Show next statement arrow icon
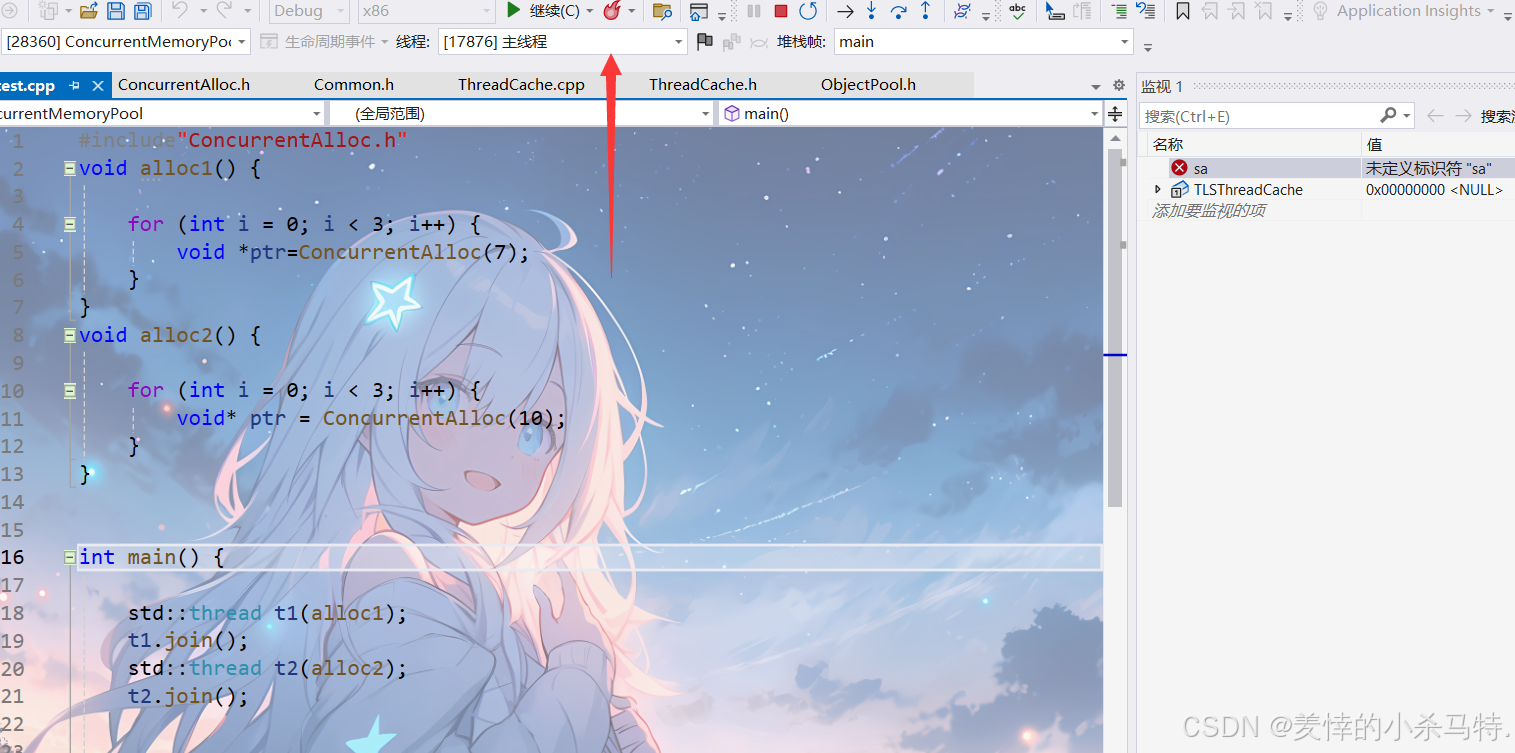This screenshot has height=753, width=1515. pos(845,11)
